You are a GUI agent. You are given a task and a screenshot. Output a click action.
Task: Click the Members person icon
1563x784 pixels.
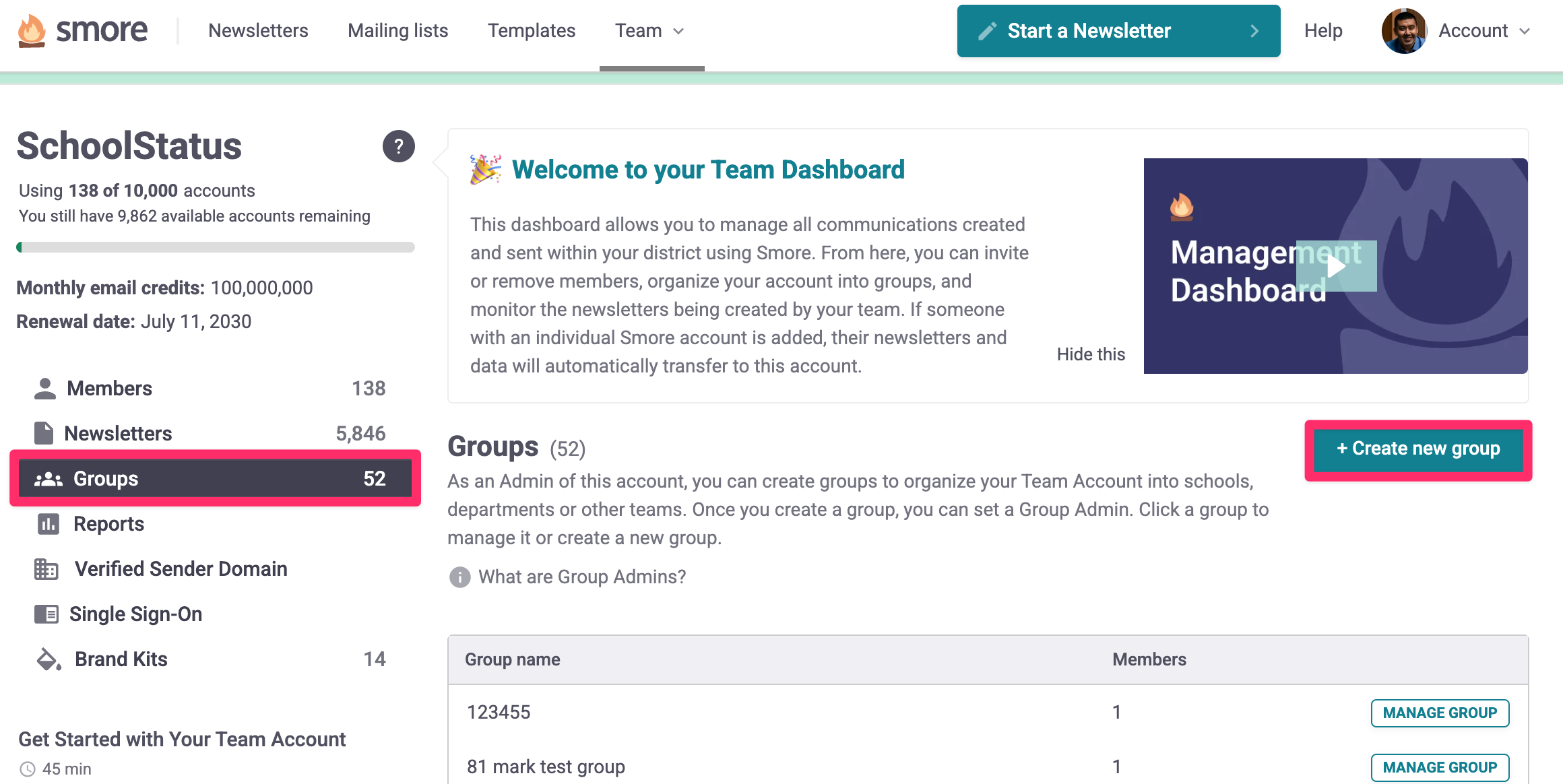tap(45, 389)
